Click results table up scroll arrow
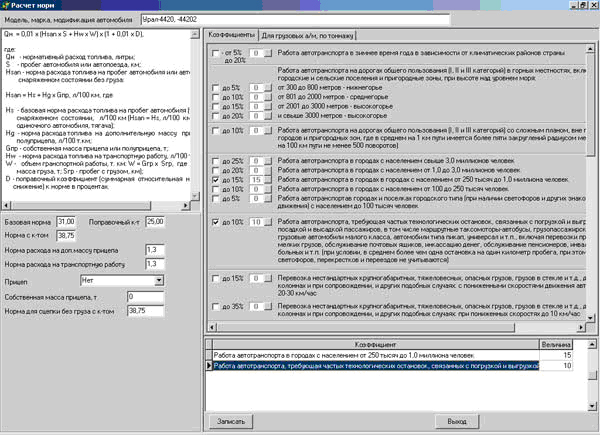 coord(592,345)
